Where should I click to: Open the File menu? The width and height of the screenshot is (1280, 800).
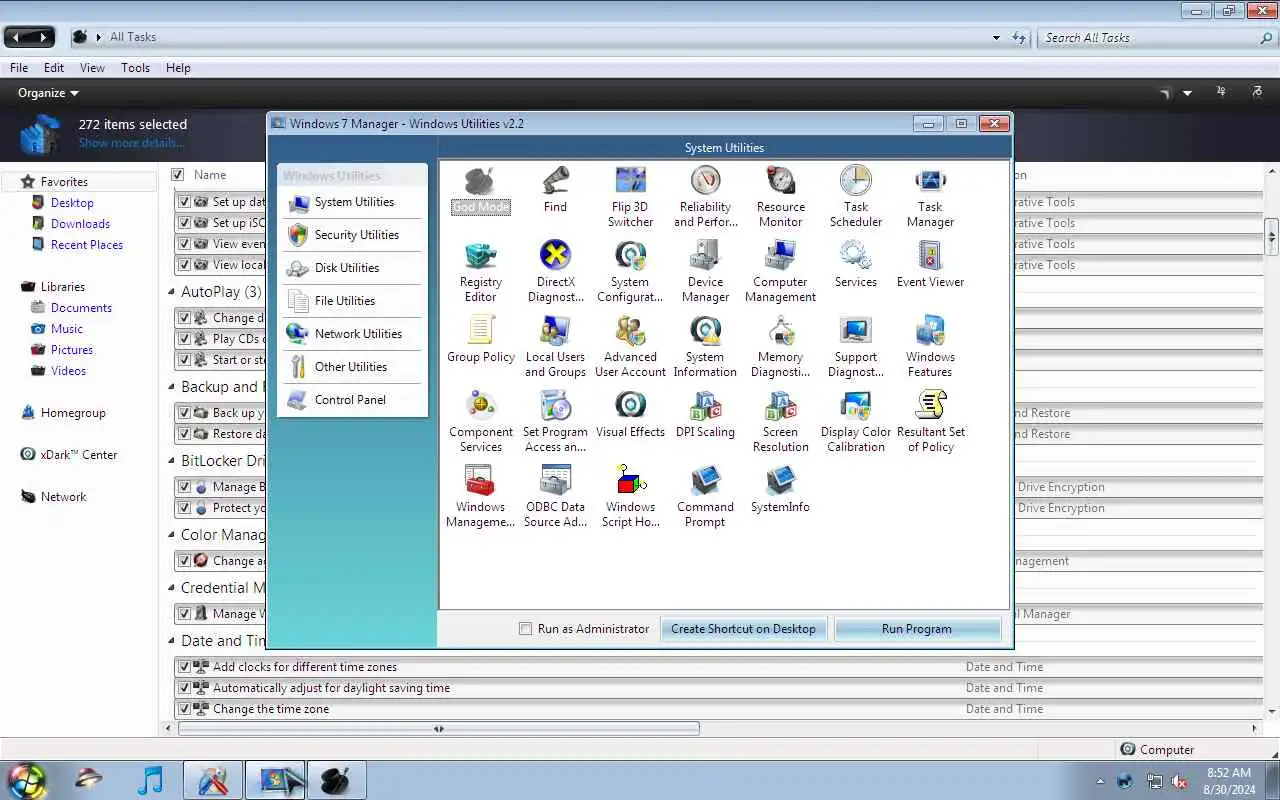(x=19, y=68)
